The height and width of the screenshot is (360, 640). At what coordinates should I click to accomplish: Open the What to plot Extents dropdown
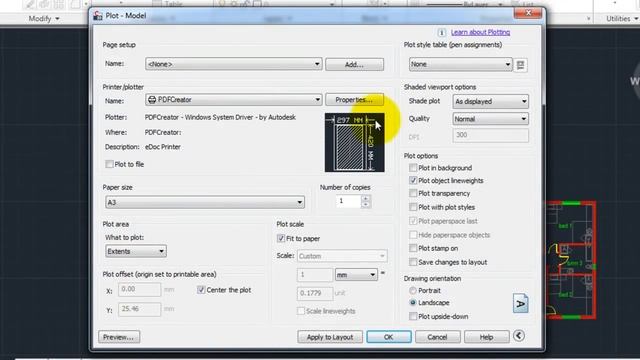click(136, 251)
